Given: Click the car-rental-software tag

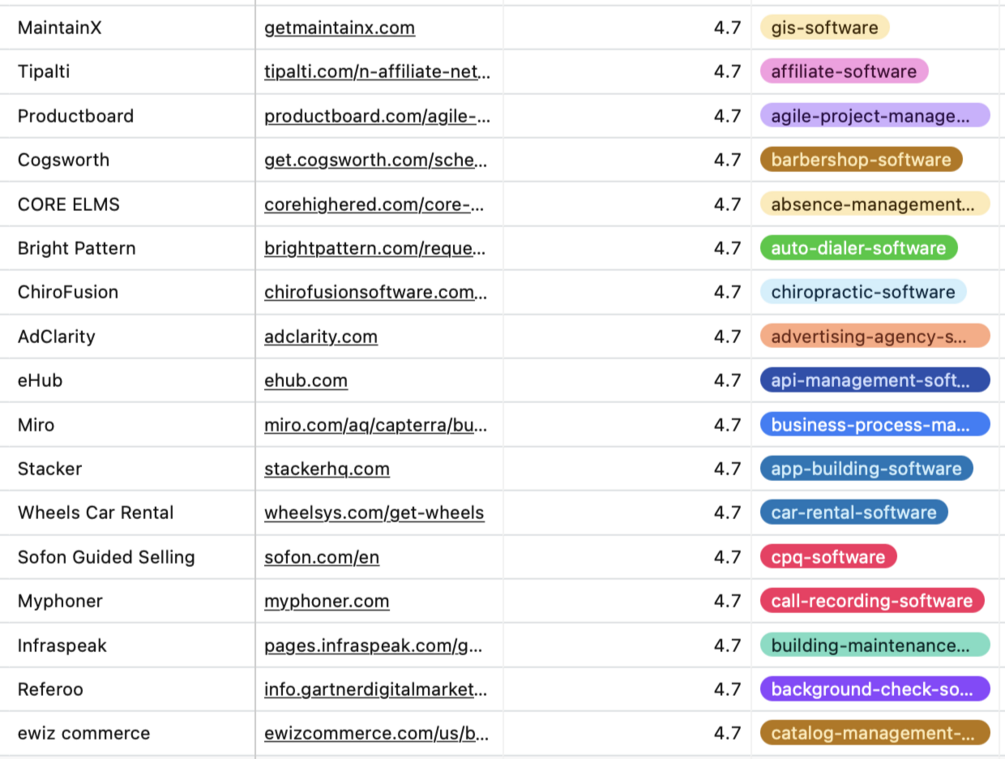Looking at the screenshot, I should 854,512.
